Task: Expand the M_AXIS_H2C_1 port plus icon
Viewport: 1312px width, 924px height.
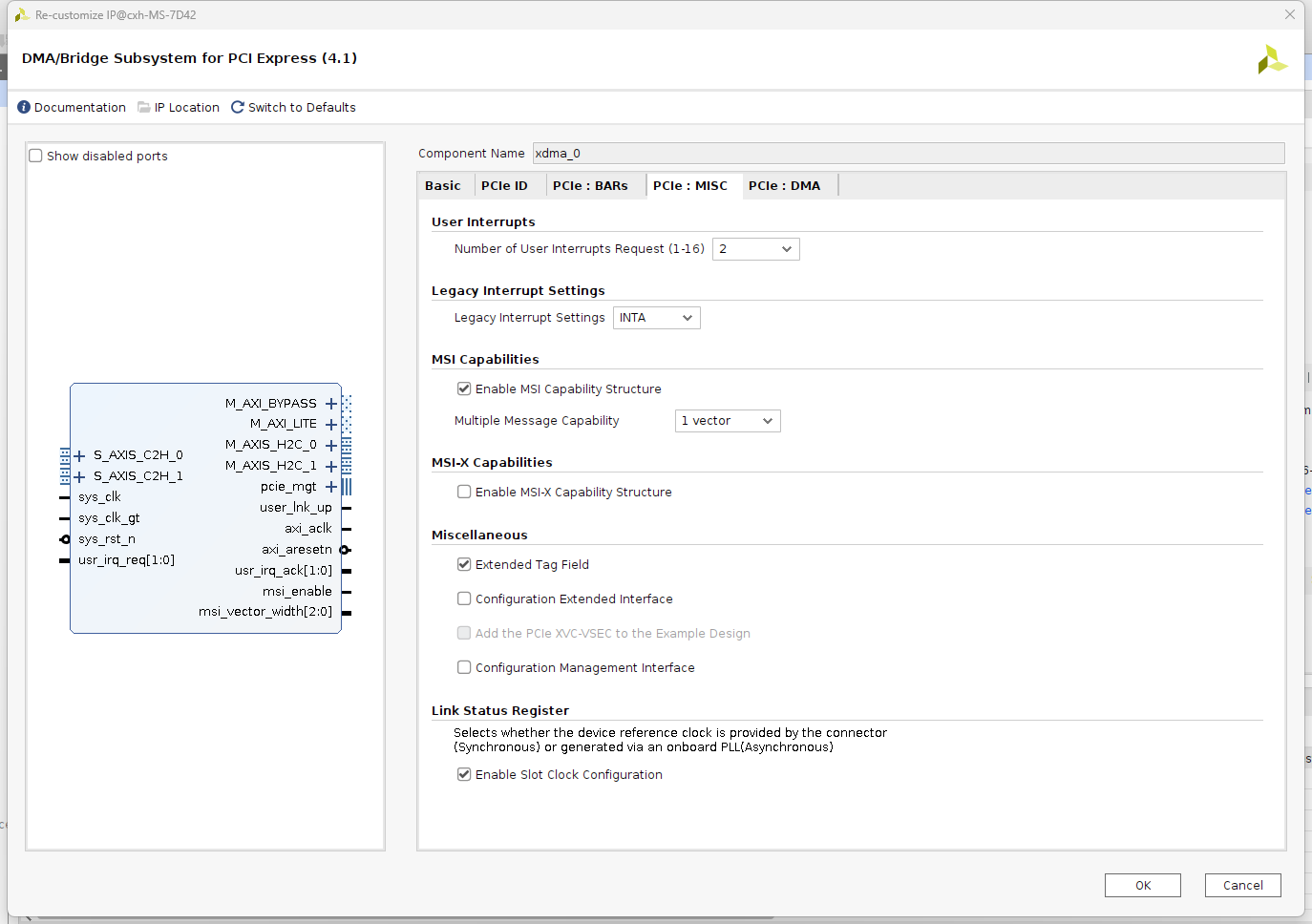Action: click(x=331, y=467)
